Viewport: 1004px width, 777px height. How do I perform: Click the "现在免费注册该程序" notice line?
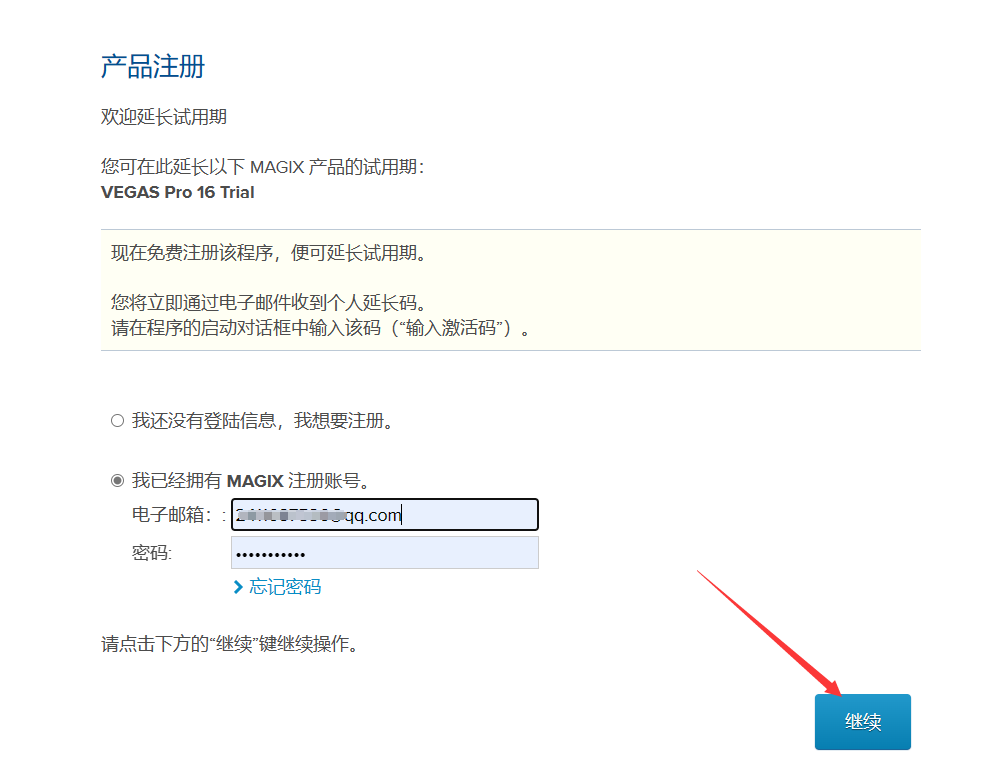tap(269, 253)
